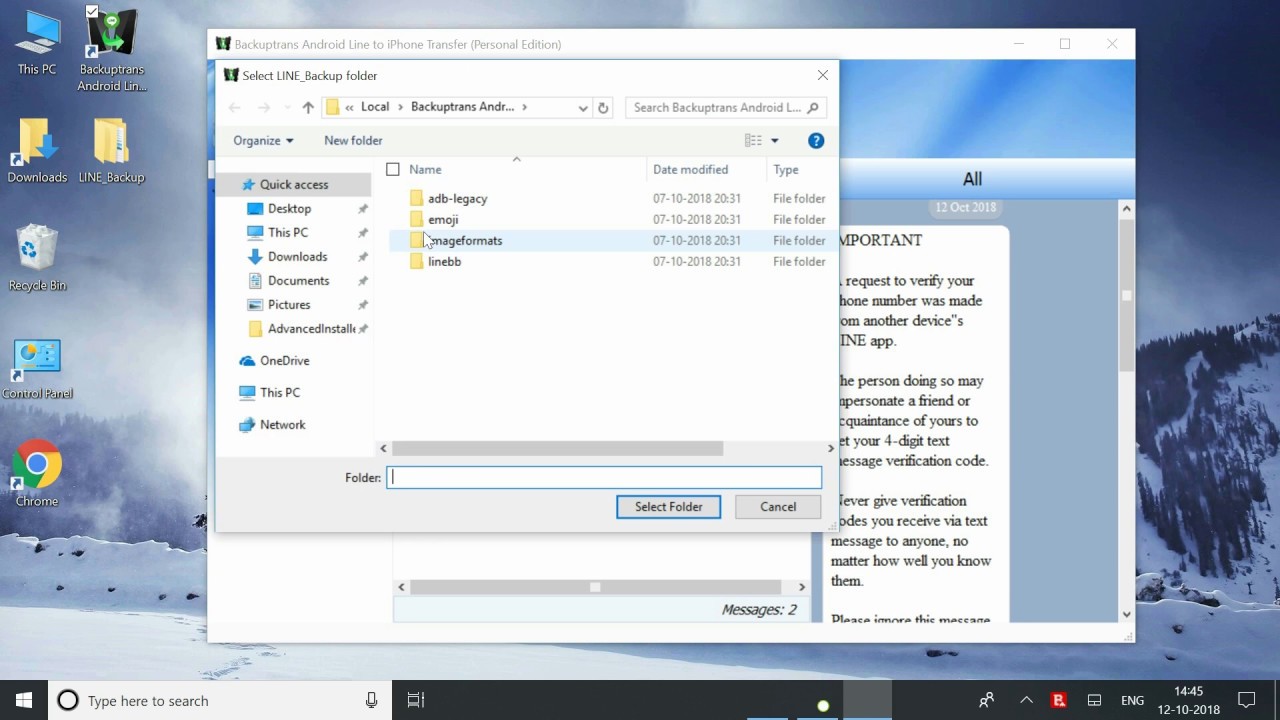Select the linebb folder icon
The height and width of the screenshot is (720, 1280).
point(416,261)
